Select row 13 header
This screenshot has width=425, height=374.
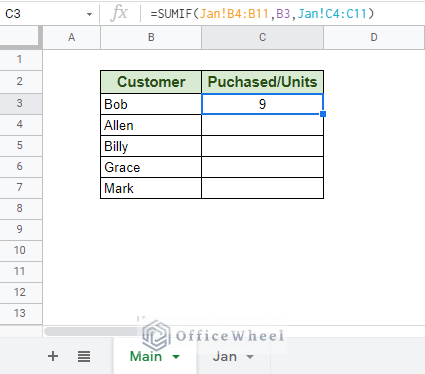(x=20, y=313)
